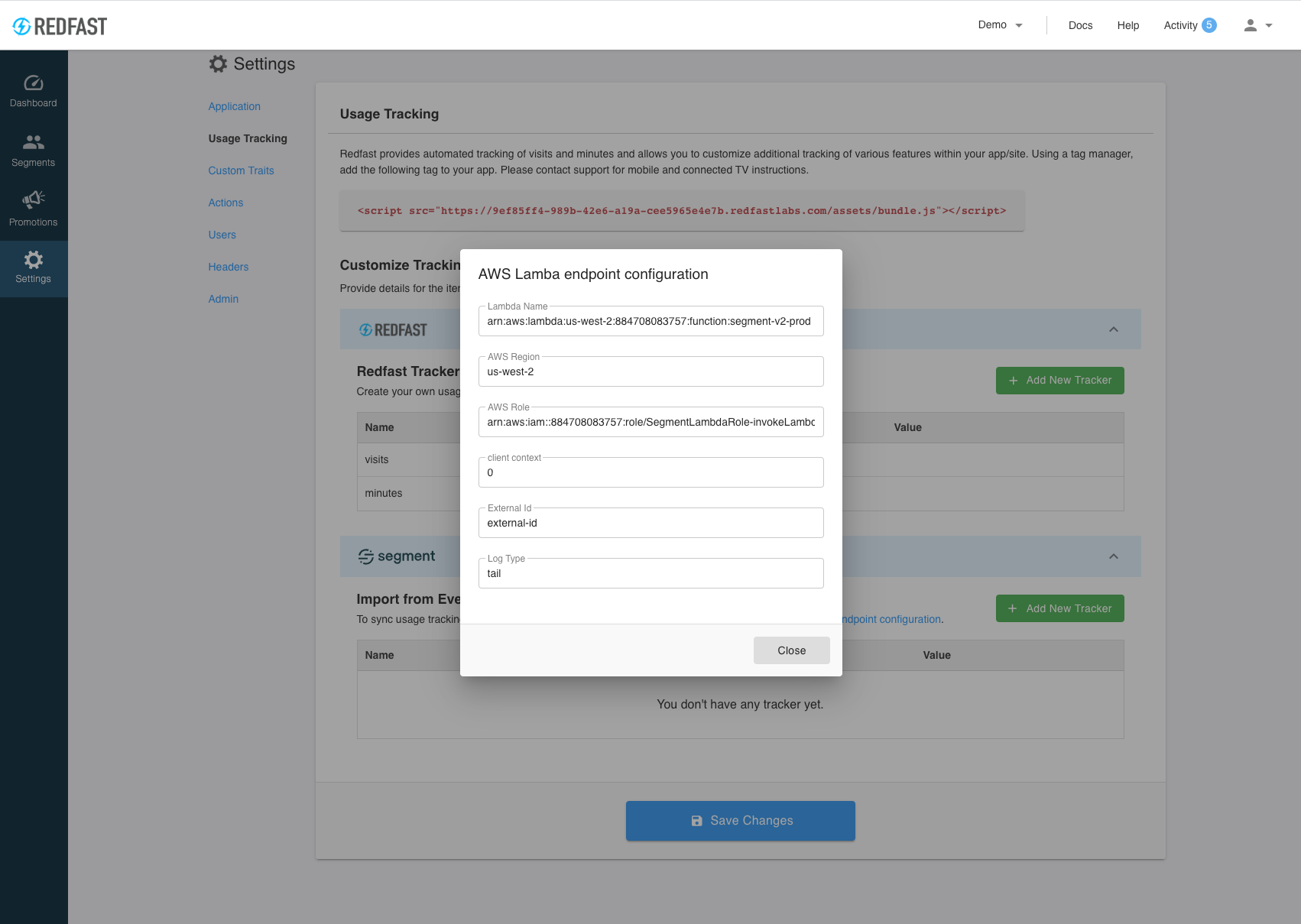Select the Settings gear in sidebar
1301x924 pixels.
[x=34, y=260]
